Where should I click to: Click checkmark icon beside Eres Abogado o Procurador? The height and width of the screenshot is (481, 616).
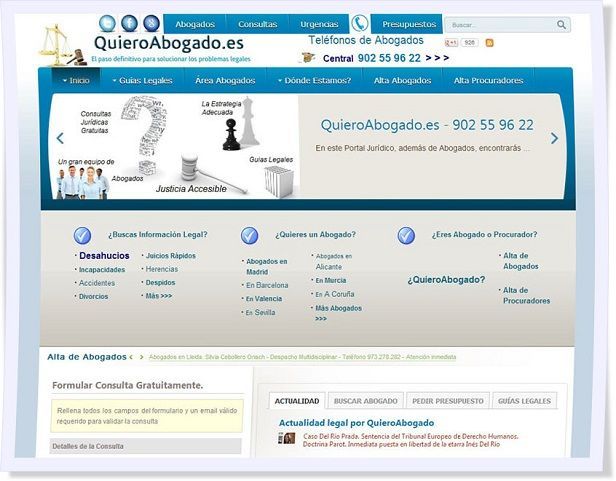coord(406,236)
